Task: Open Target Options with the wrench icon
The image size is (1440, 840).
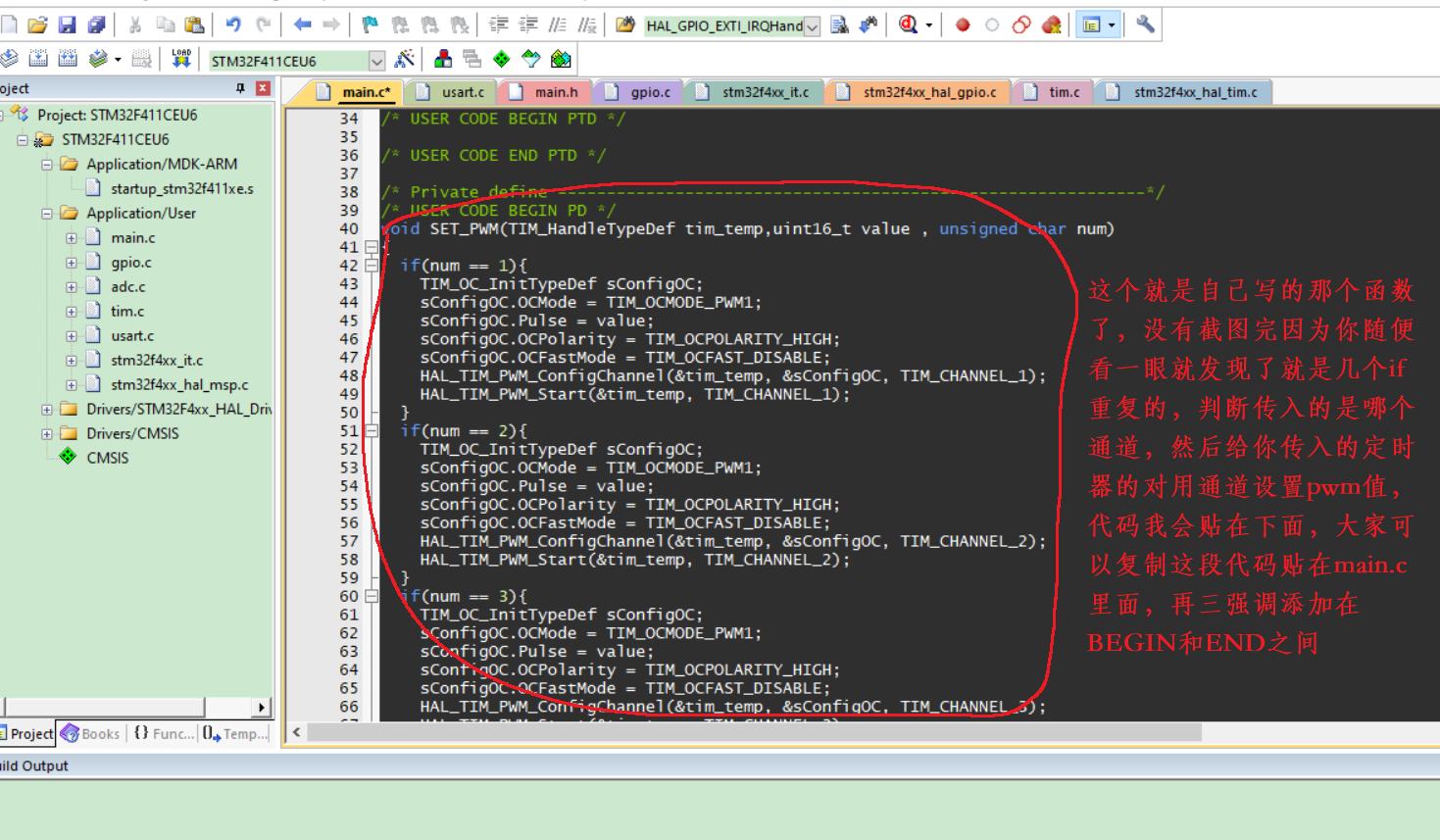Action: pos(1144,25)
